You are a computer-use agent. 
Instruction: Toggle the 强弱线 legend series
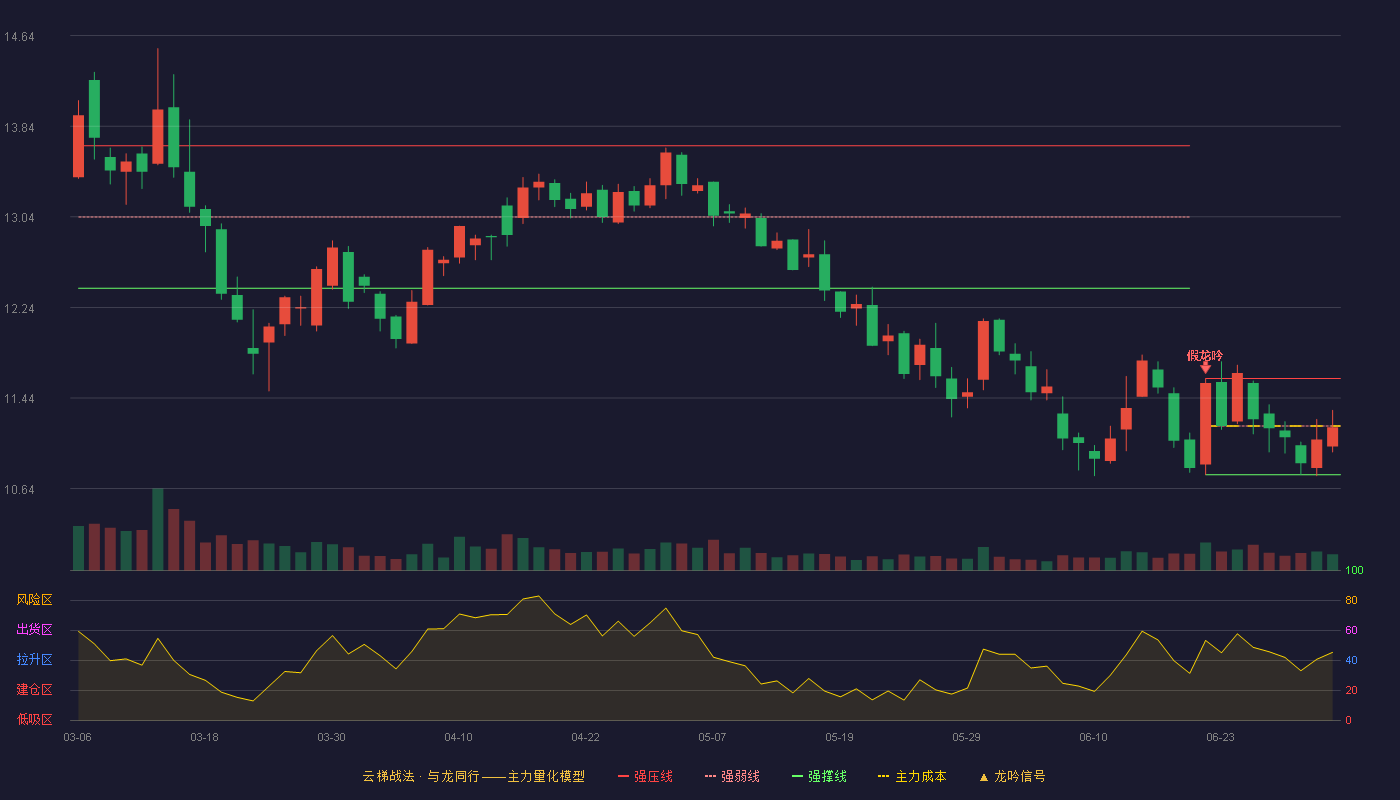click(x=732, y=776)
